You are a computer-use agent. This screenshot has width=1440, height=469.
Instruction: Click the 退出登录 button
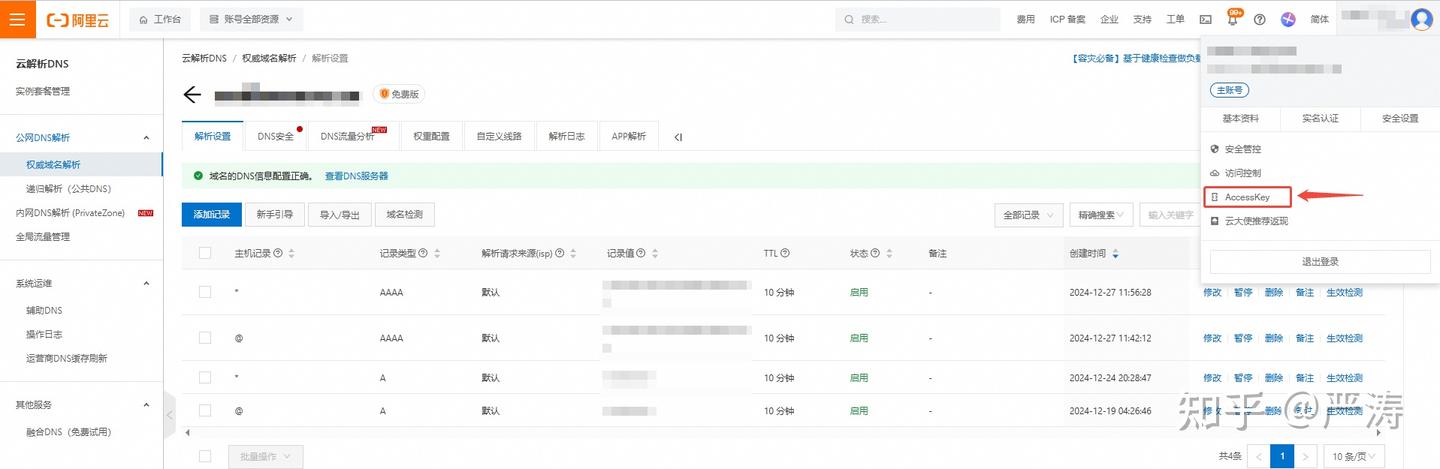click(x=1320, y=261)
